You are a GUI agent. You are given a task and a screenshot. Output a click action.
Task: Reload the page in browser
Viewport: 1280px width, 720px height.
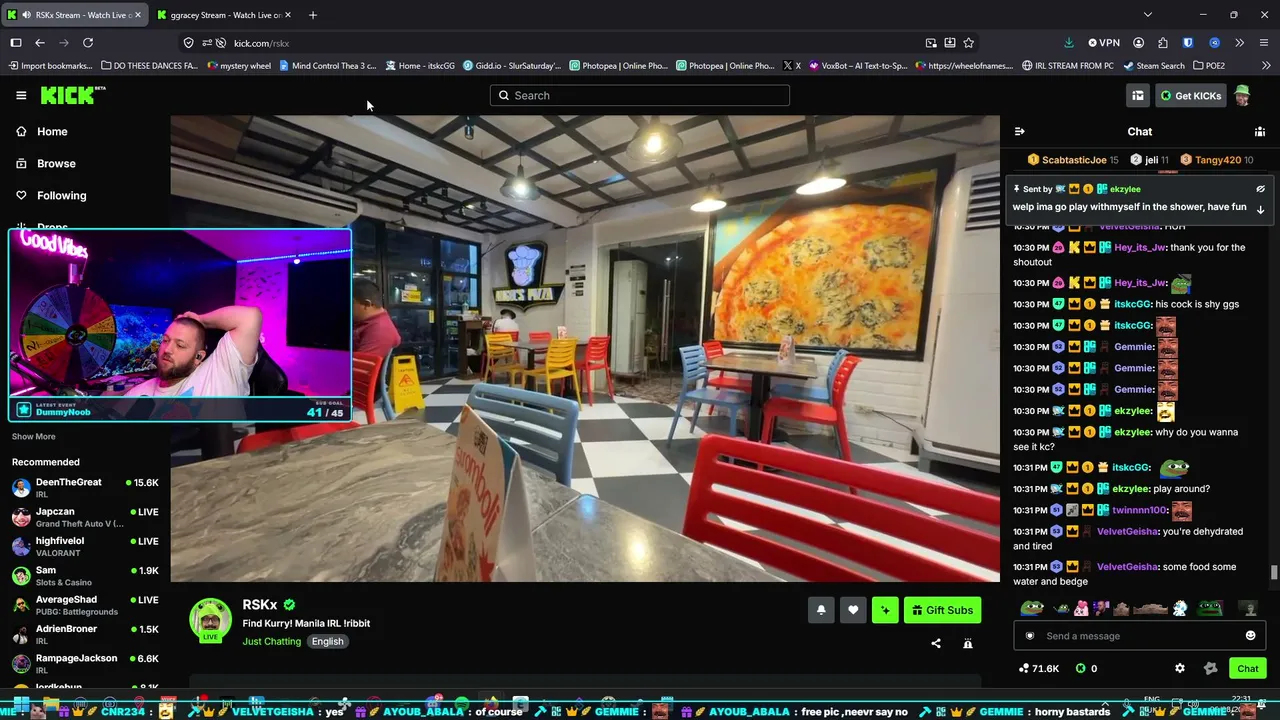[x=88, y=43]
